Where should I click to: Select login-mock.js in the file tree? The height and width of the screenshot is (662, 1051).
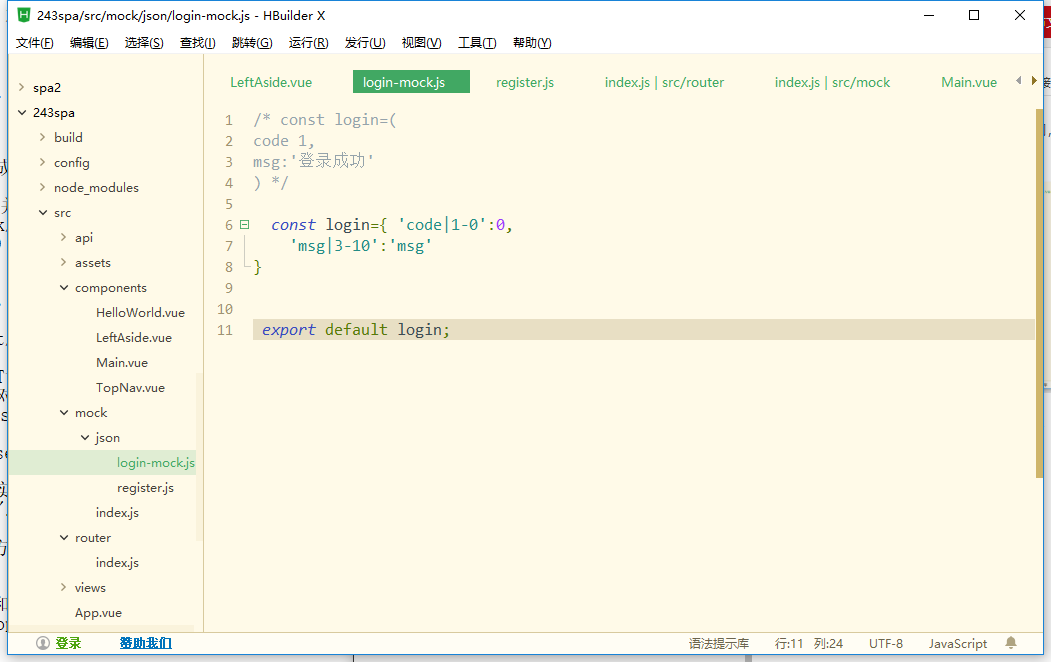pyautogui.click(x=156, y=463)
